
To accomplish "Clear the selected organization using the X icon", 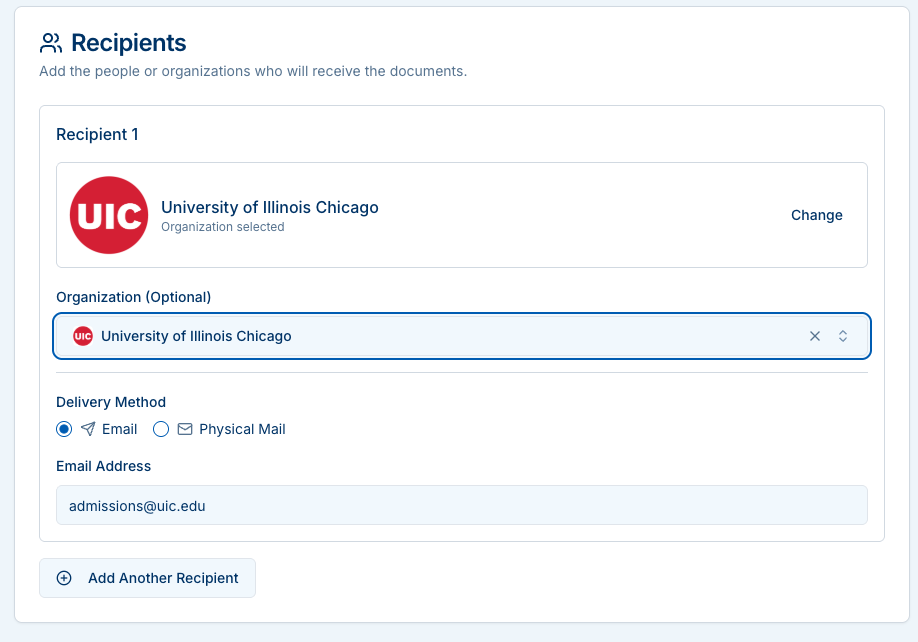I will point(815,336).
